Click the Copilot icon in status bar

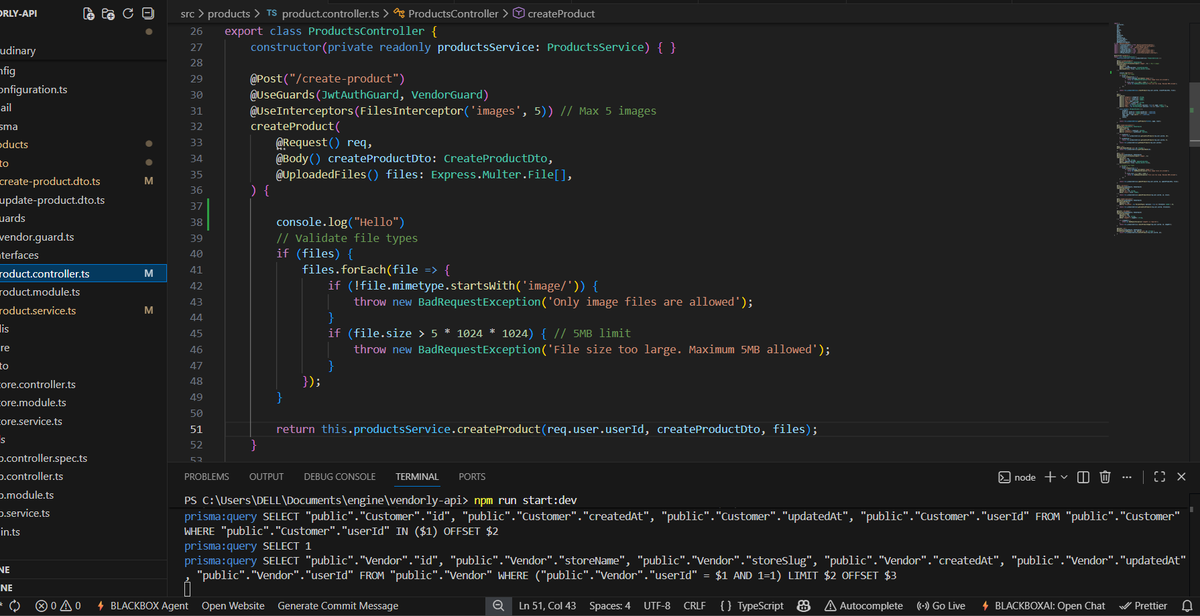(x=803, y=606)
